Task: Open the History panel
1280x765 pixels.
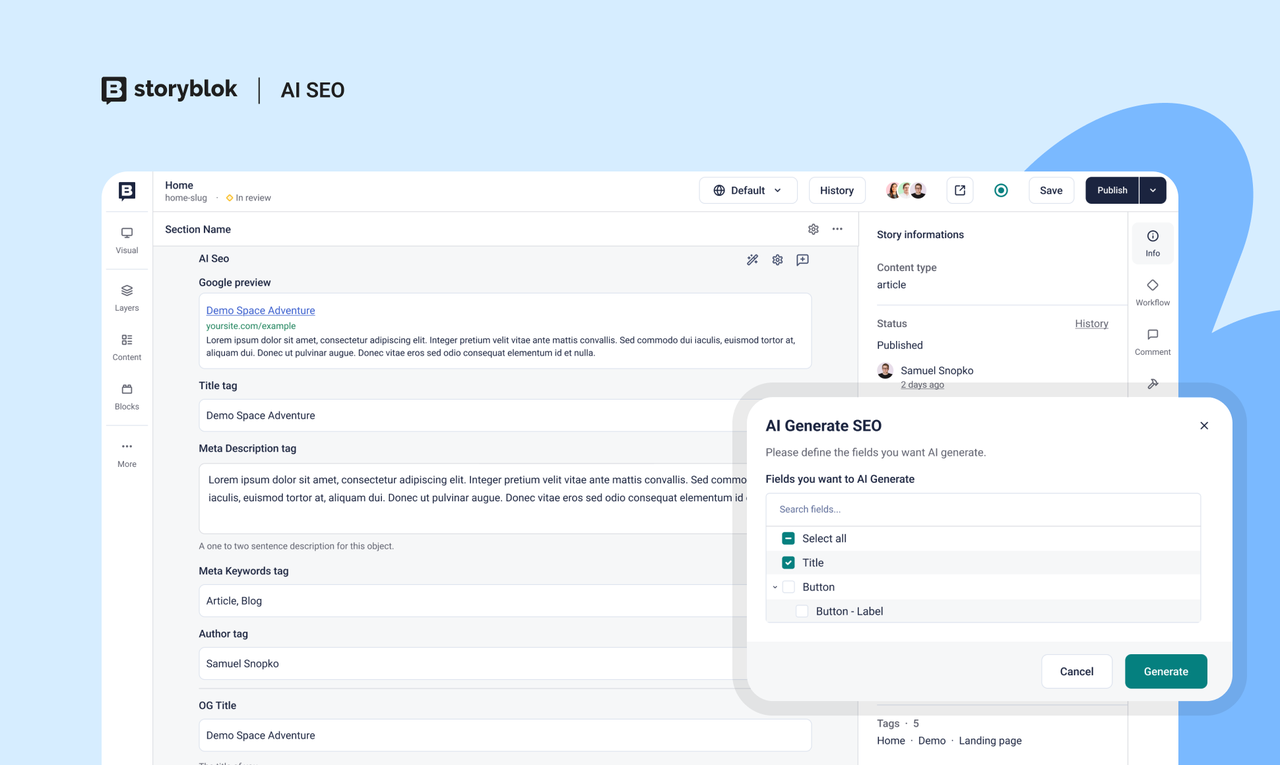Action: point(837,190)
